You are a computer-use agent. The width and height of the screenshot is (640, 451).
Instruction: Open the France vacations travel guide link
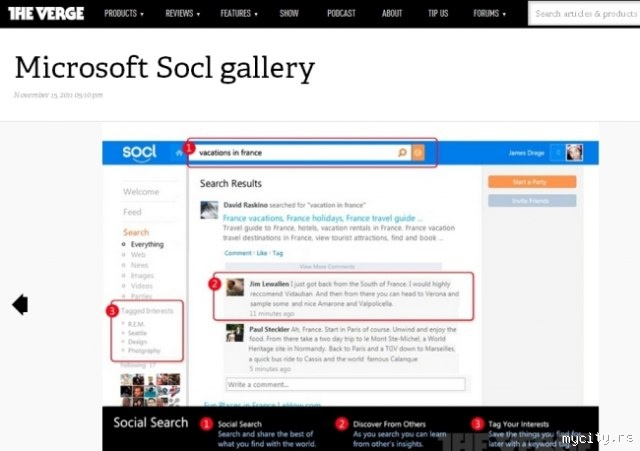click(322, 218)
